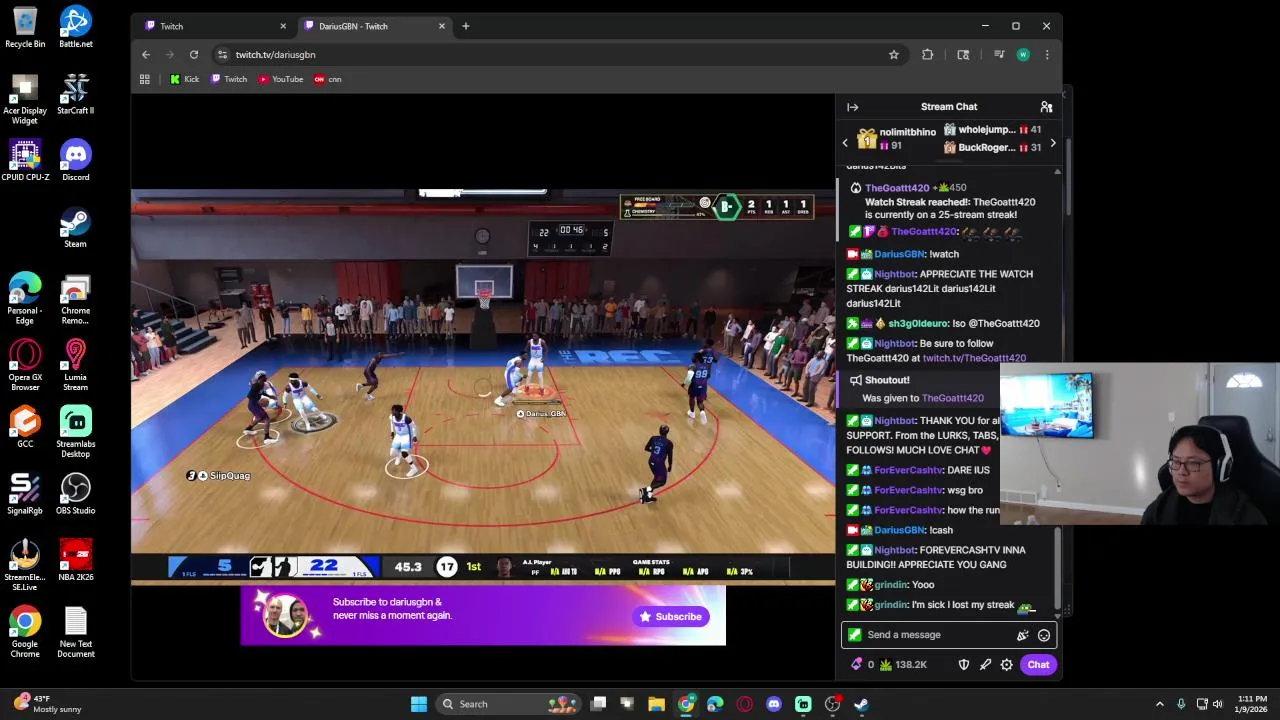Open the StarCraft II desktop icon
This screenshot has width=1280, height=720.
[76, 94]
